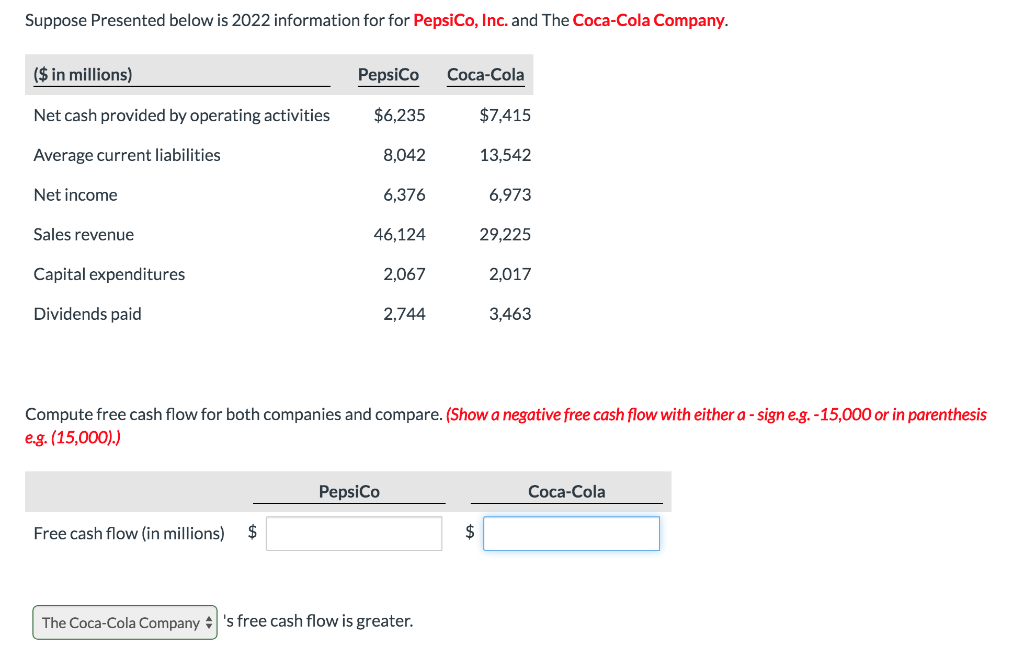Click the Net income row label
The width and height of the screenshot is (1024, 670).
pyautogui.click(x=75, y=194)
